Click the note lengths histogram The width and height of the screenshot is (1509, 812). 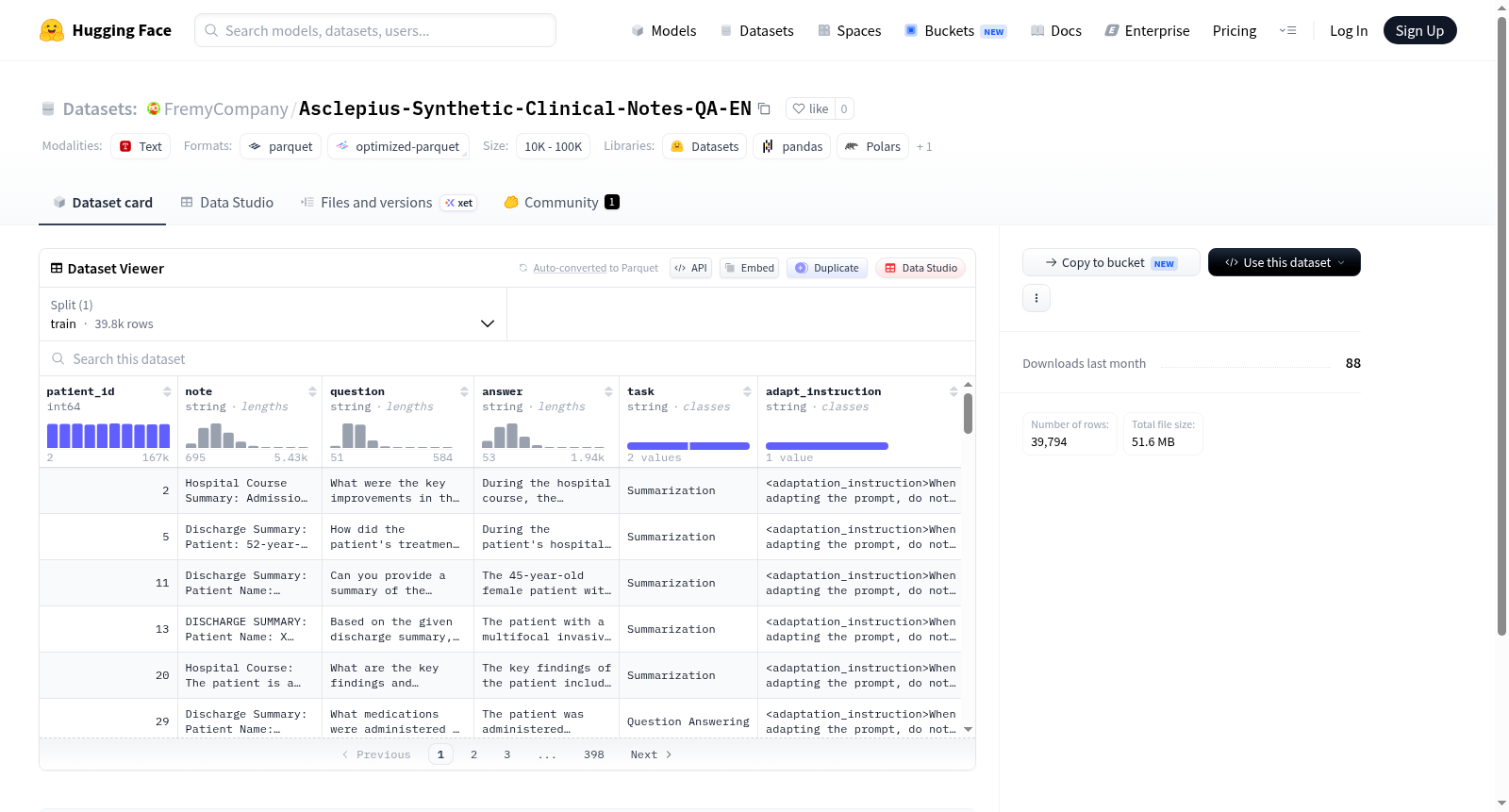point(247,436)
